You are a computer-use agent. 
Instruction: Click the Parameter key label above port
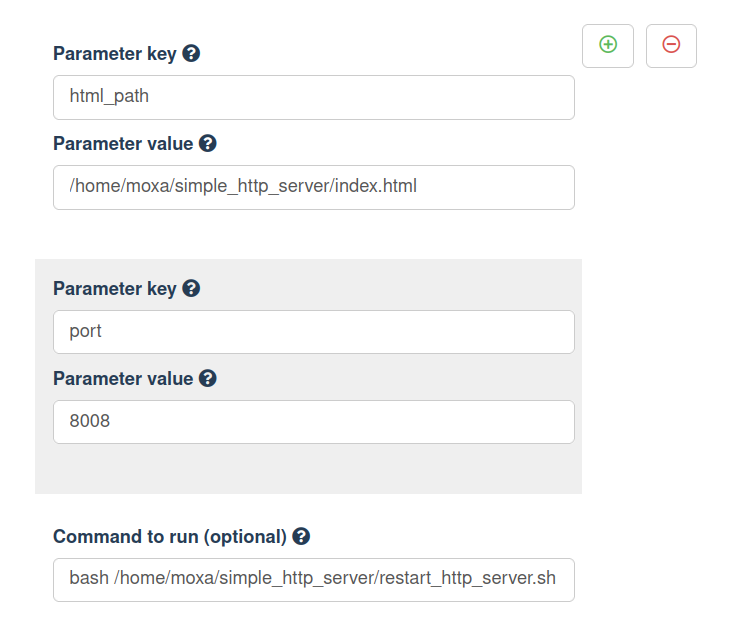pos(114,289)
